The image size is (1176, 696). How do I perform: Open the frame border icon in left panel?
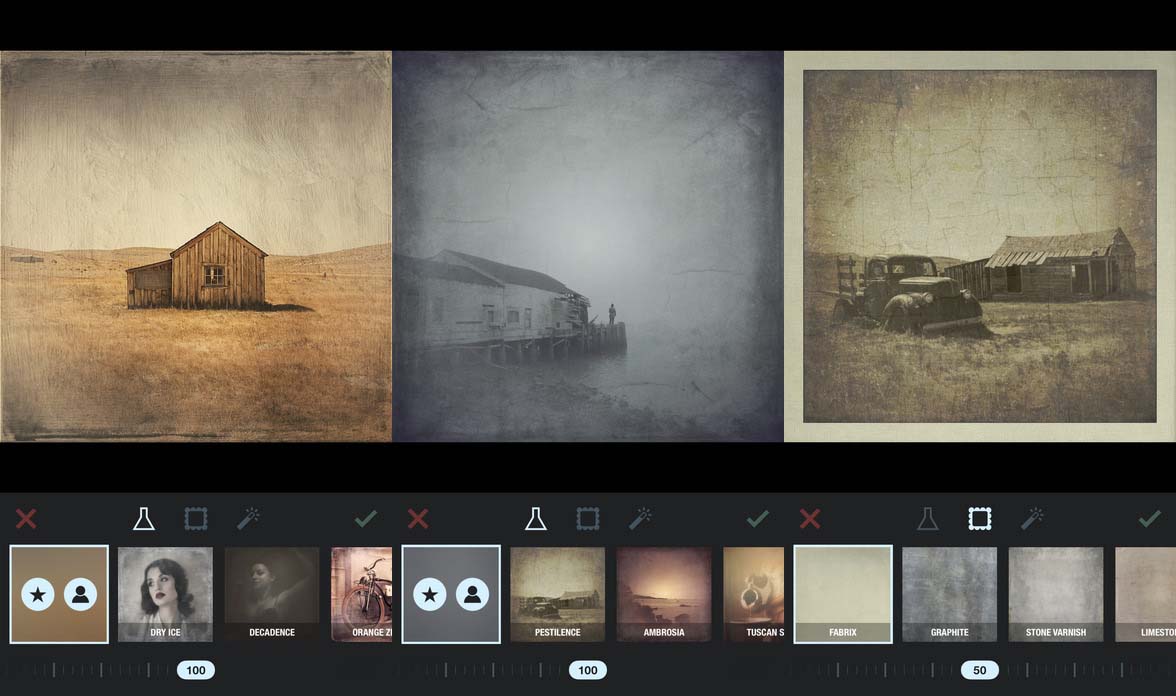196,518
